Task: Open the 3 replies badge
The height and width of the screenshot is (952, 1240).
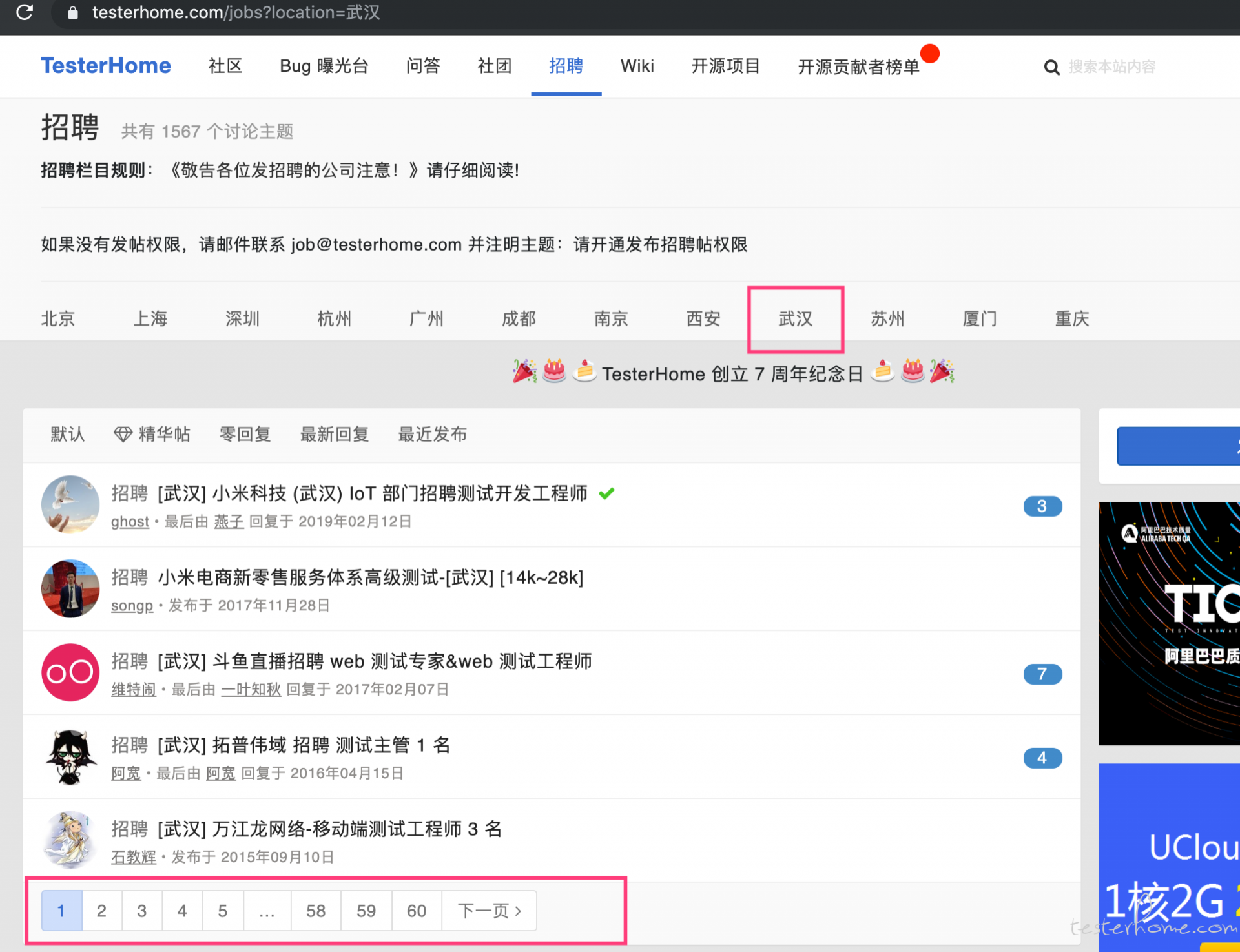Action: tap(1042, 506)
